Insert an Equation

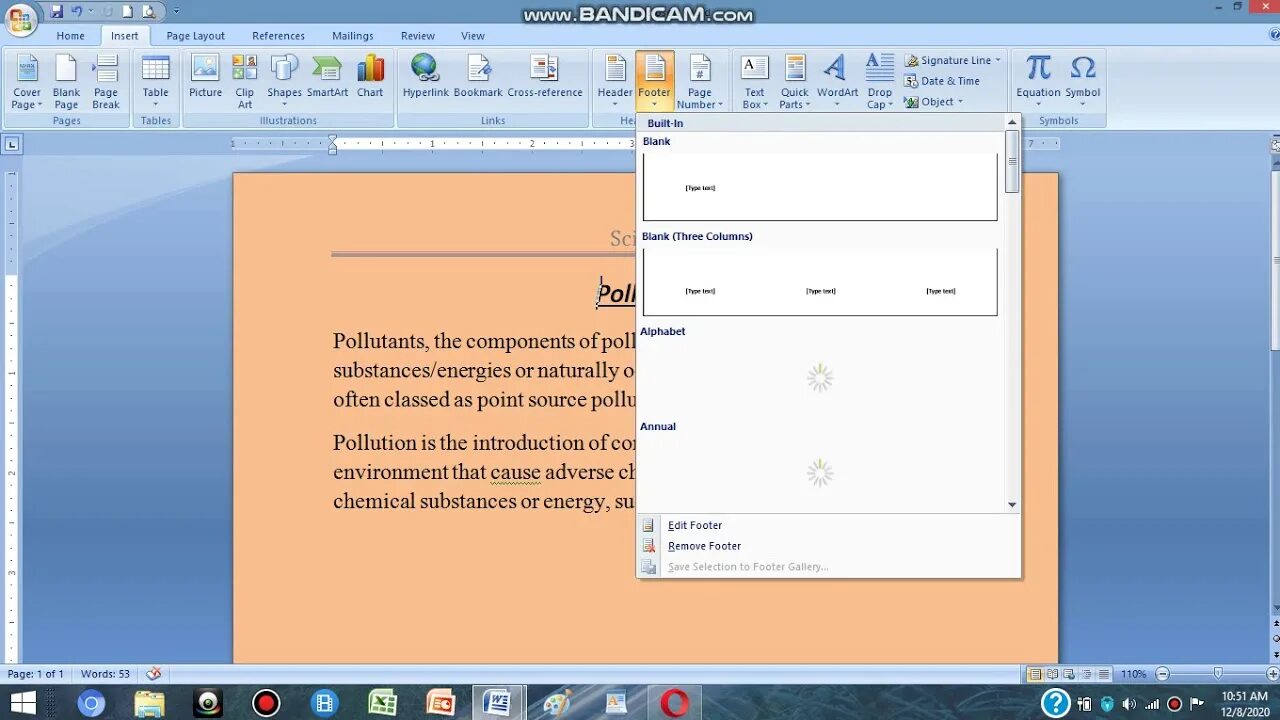tap(1038, 82)
